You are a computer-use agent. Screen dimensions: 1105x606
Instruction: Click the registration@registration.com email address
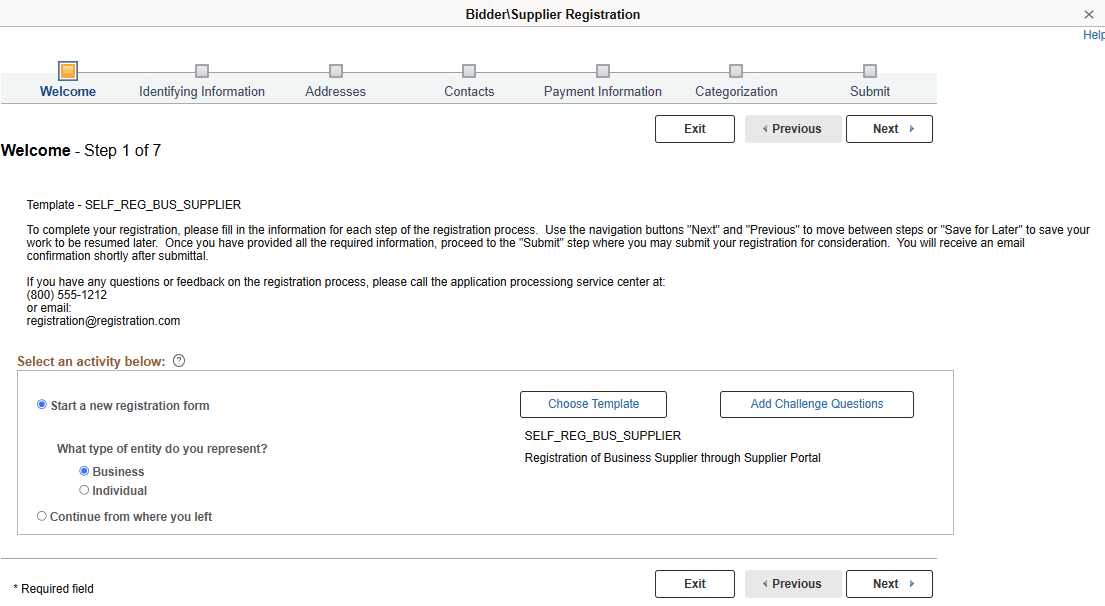tap(103, 320)
